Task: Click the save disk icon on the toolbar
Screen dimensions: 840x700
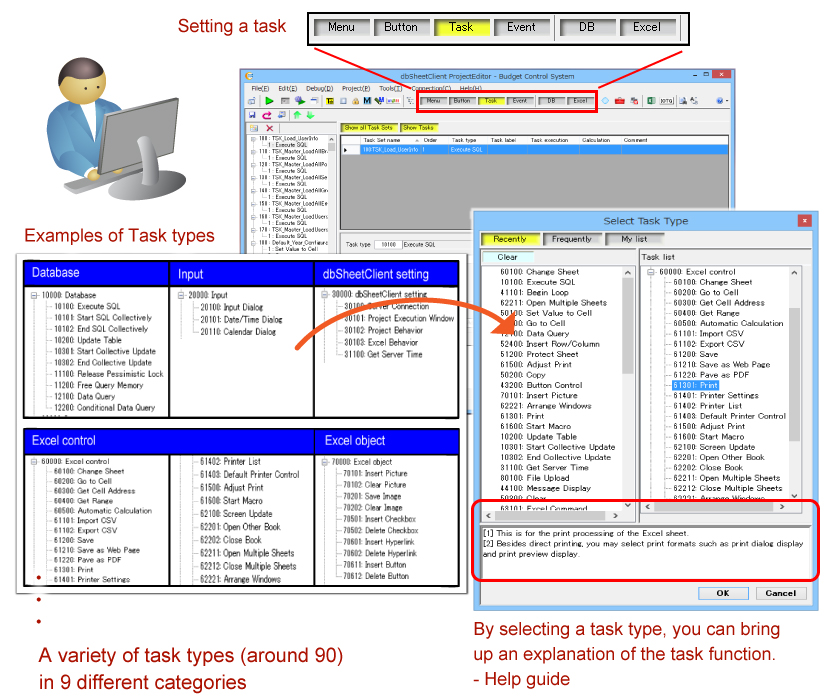Action: click(252, 114)
